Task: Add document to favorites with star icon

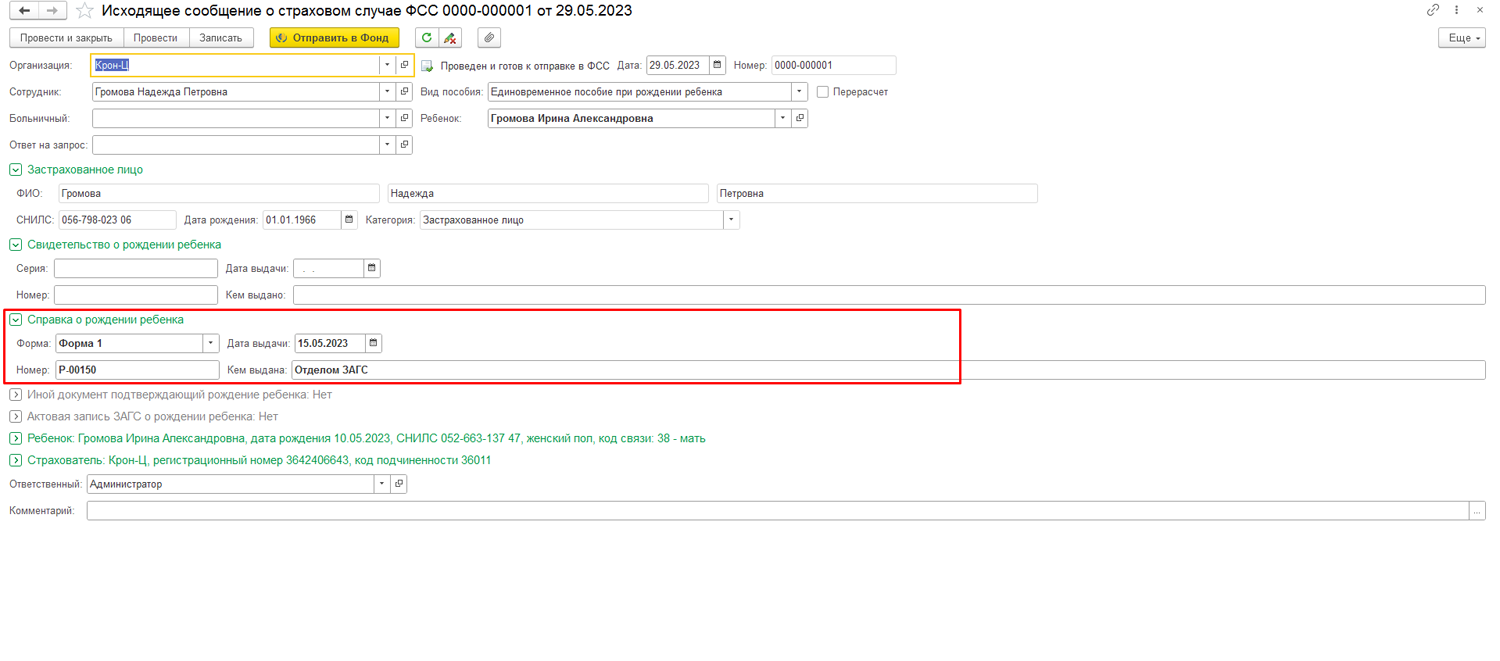Action: click(x=85, y=11)
